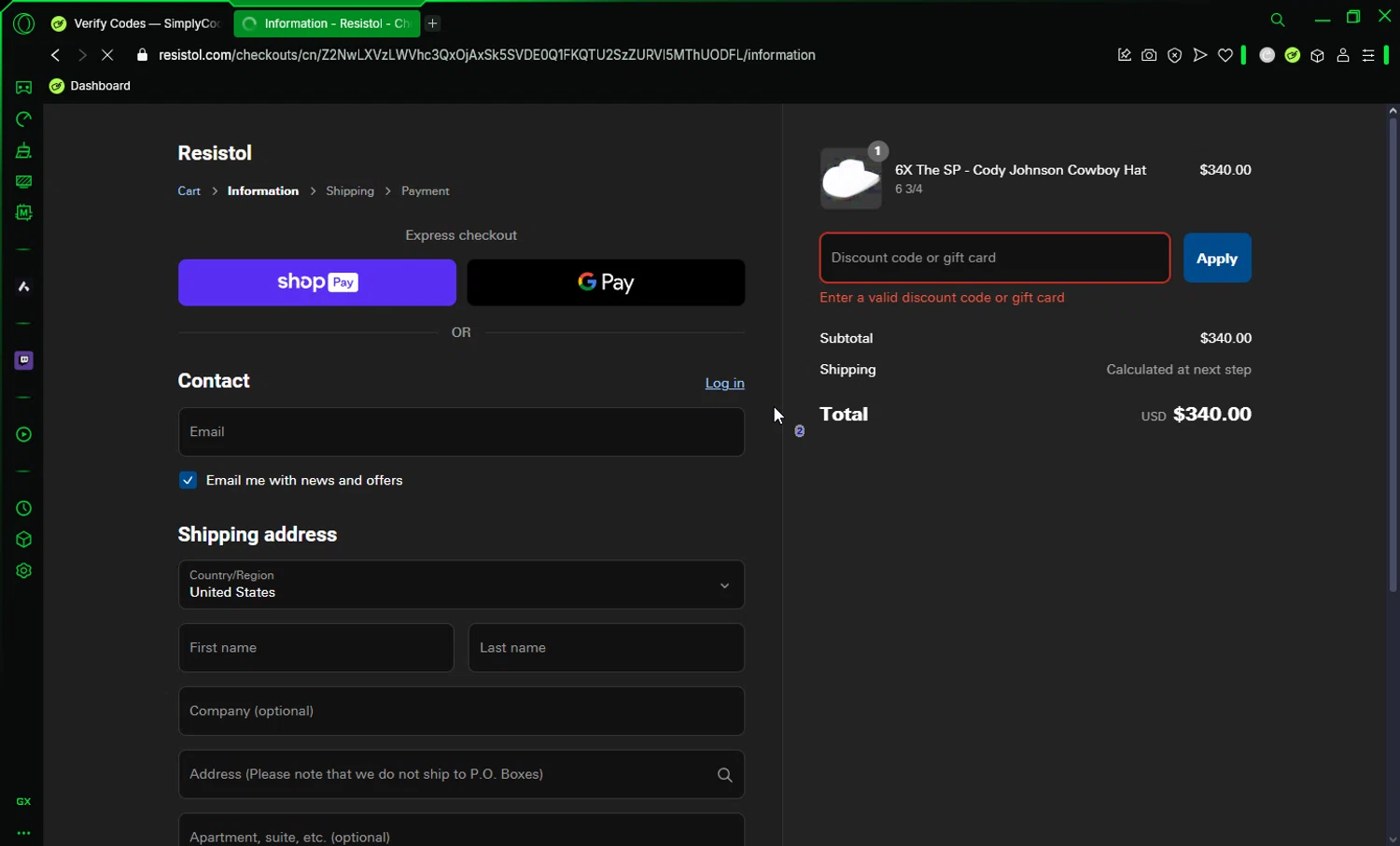This screenshot has width=1400, height=846.
Task: Click the Resistol store name
Action: pyautogui.click(x=215, y=153)
